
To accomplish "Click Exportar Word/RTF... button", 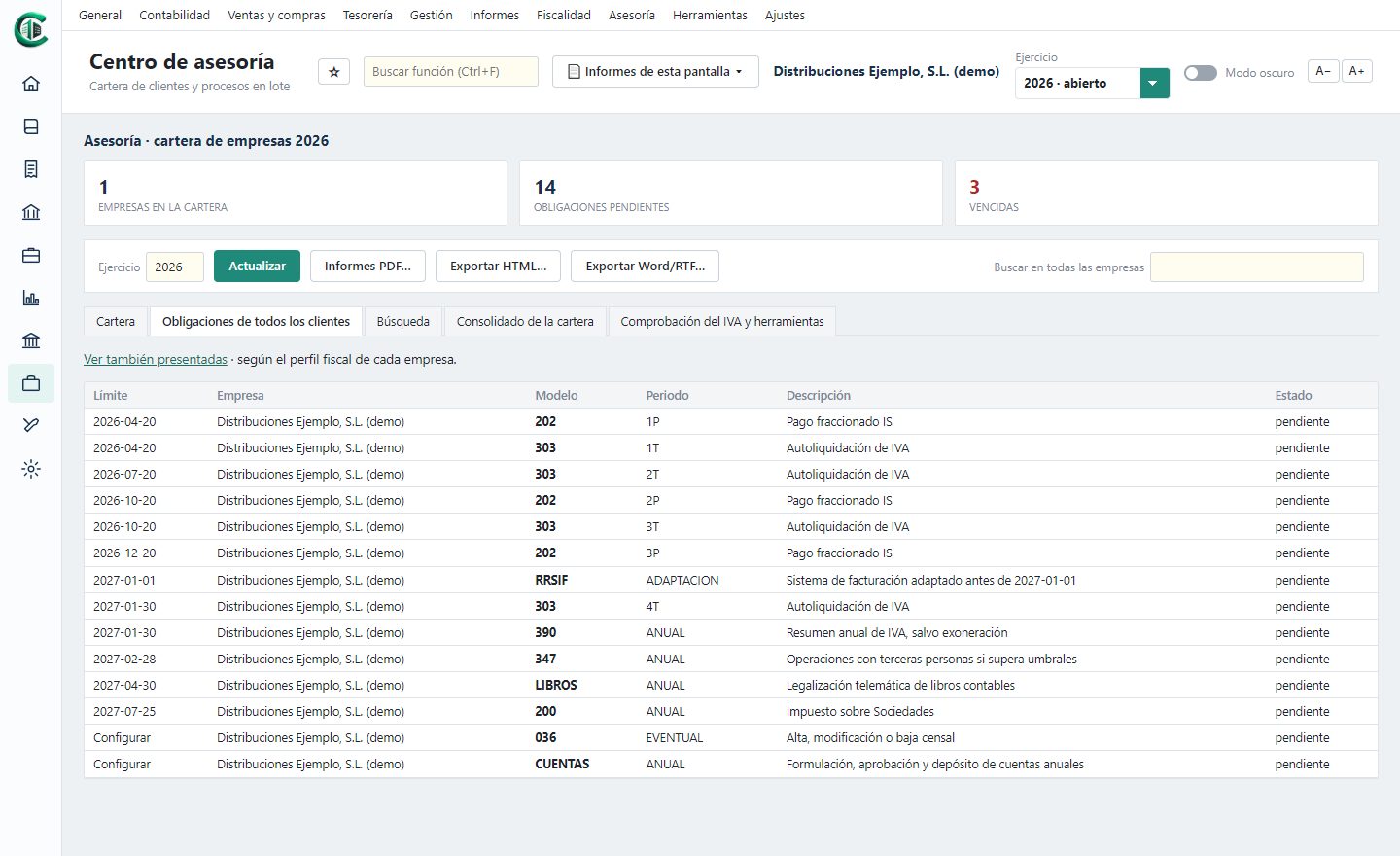I will pos(645,267).
